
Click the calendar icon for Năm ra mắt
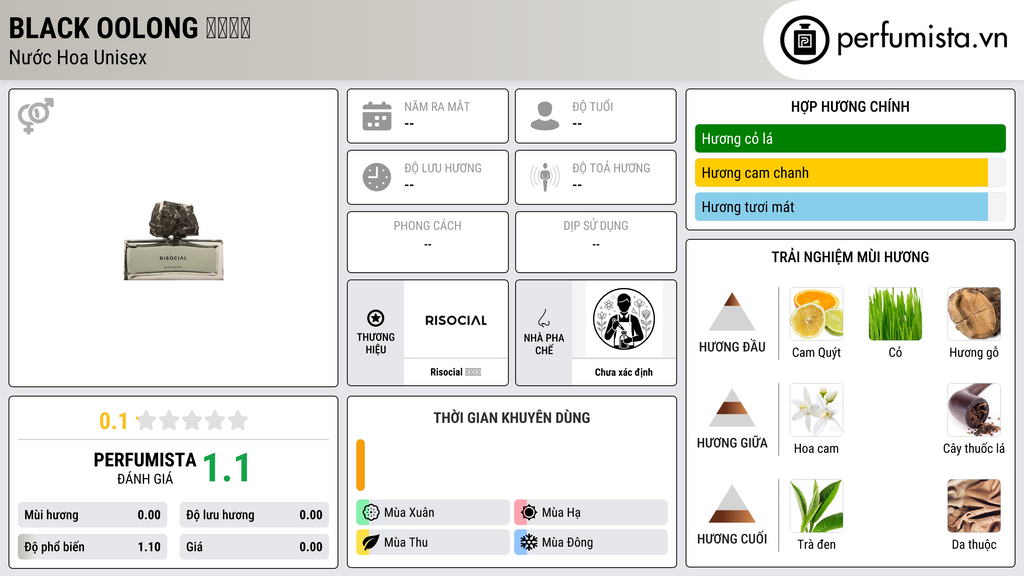coord(377,116)
